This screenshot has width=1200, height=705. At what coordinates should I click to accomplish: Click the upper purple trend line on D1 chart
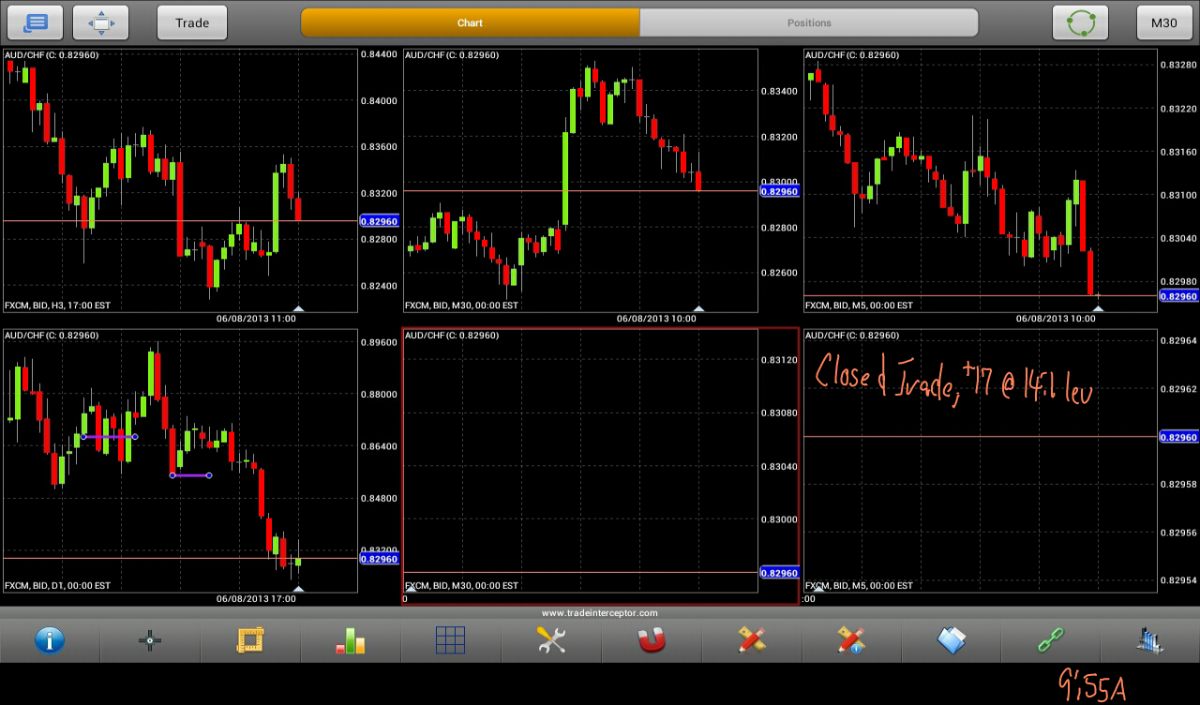pos(109,436)
